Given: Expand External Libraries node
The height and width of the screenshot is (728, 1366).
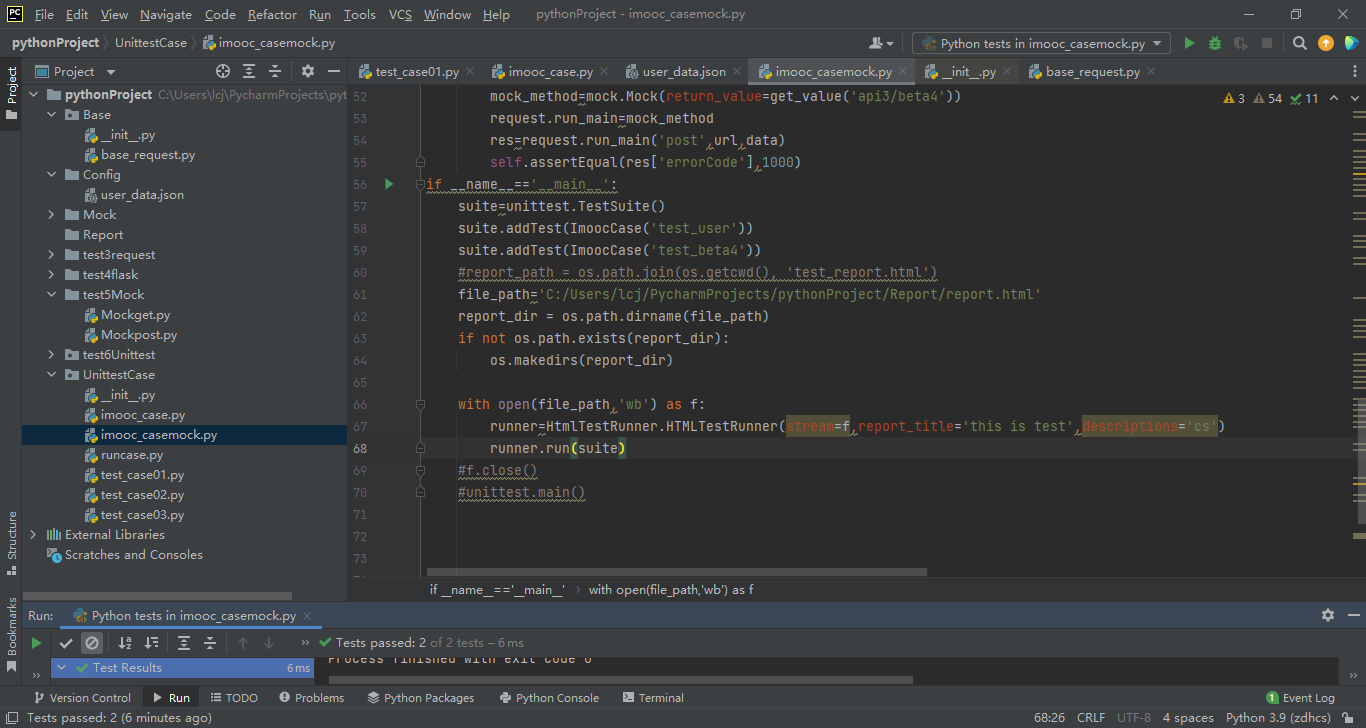Looking at the screenshot, I should click(33, 534).
